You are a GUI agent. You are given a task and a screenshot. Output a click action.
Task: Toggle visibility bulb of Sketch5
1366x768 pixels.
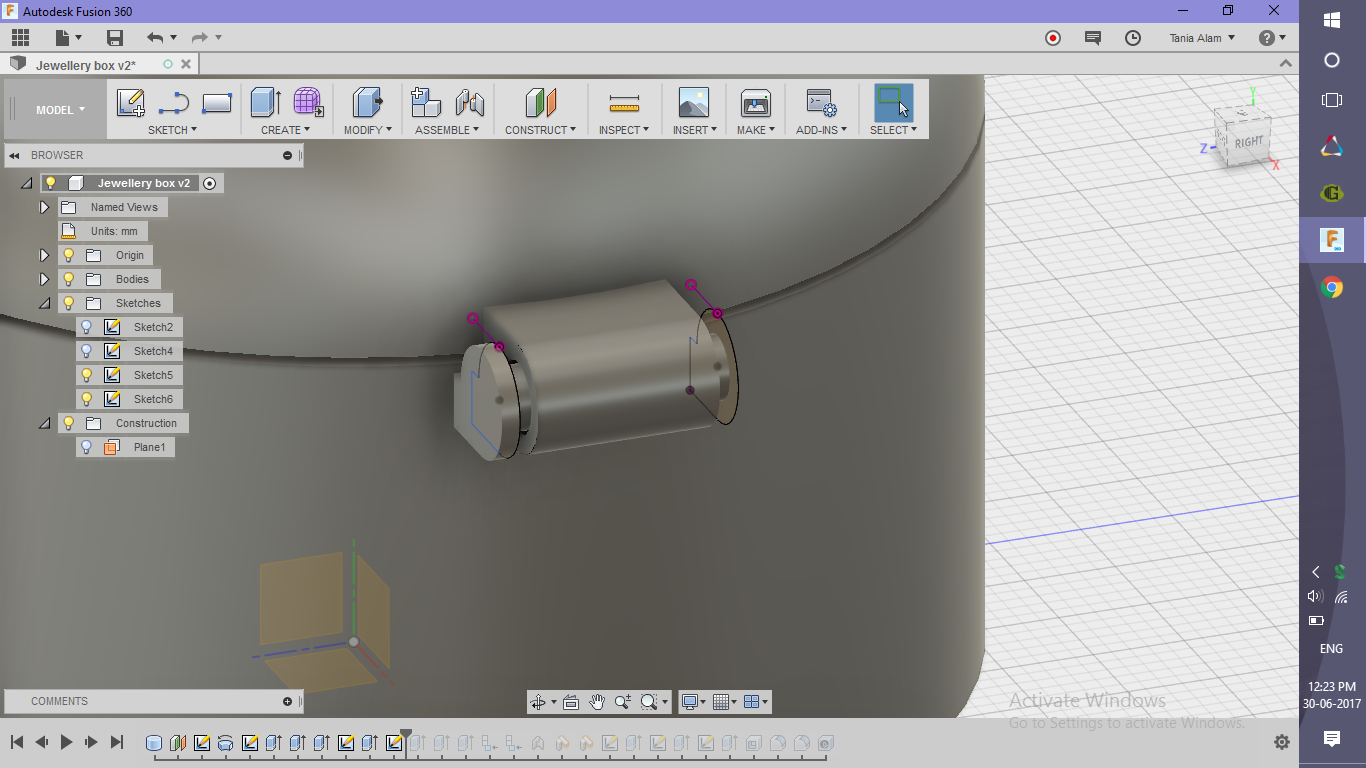click(x=87, y=375)
